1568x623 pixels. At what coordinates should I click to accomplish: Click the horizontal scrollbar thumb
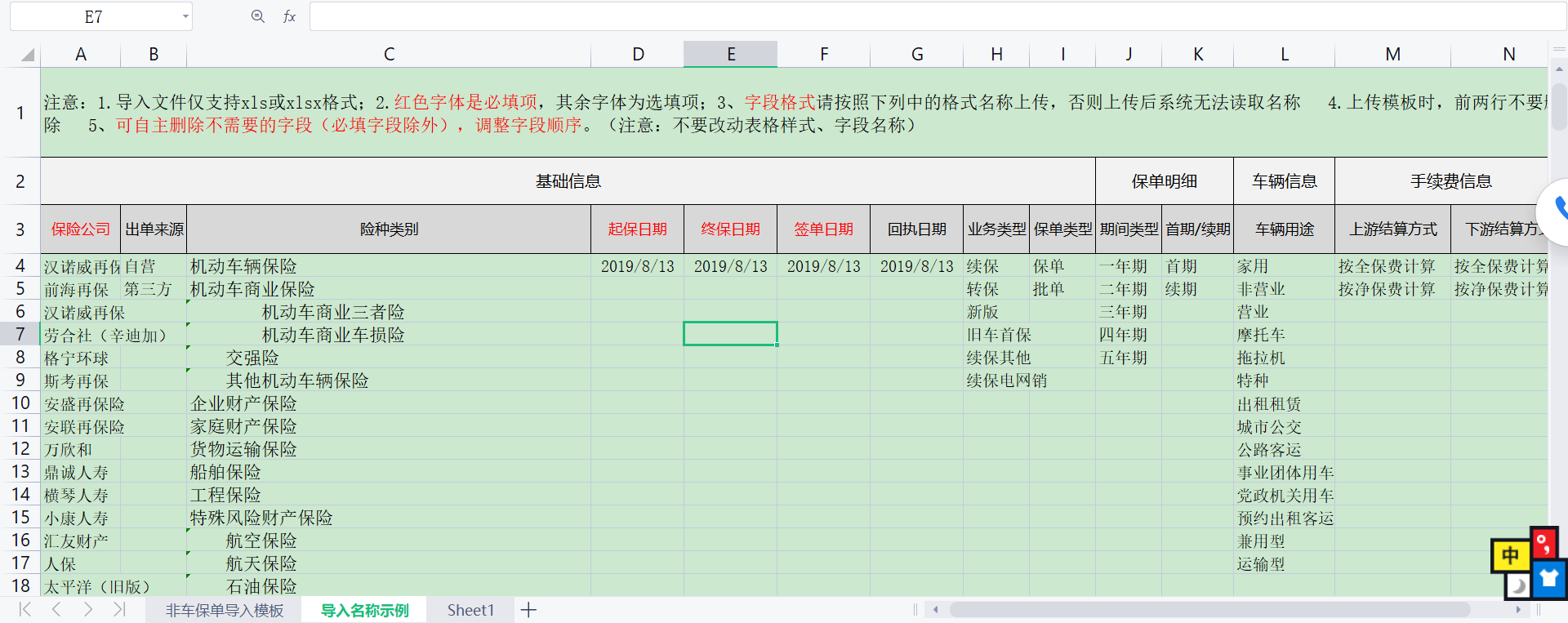click(x=1209, y=609)
